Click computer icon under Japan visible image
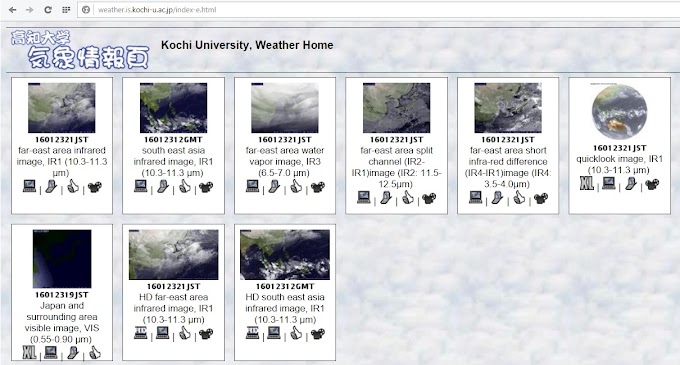The height and width of the screenshot is (365, 680). (51, 352)
